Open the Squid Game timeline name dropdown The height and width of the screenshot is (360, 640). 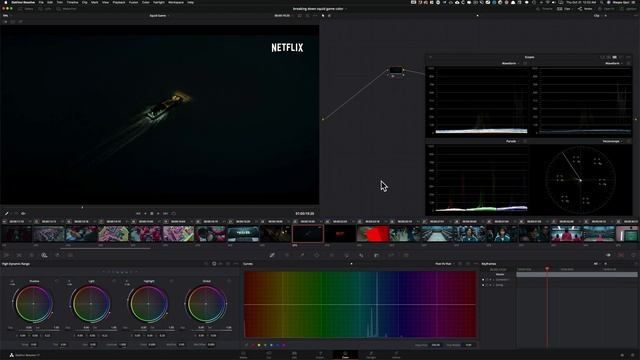coord(159,16)
